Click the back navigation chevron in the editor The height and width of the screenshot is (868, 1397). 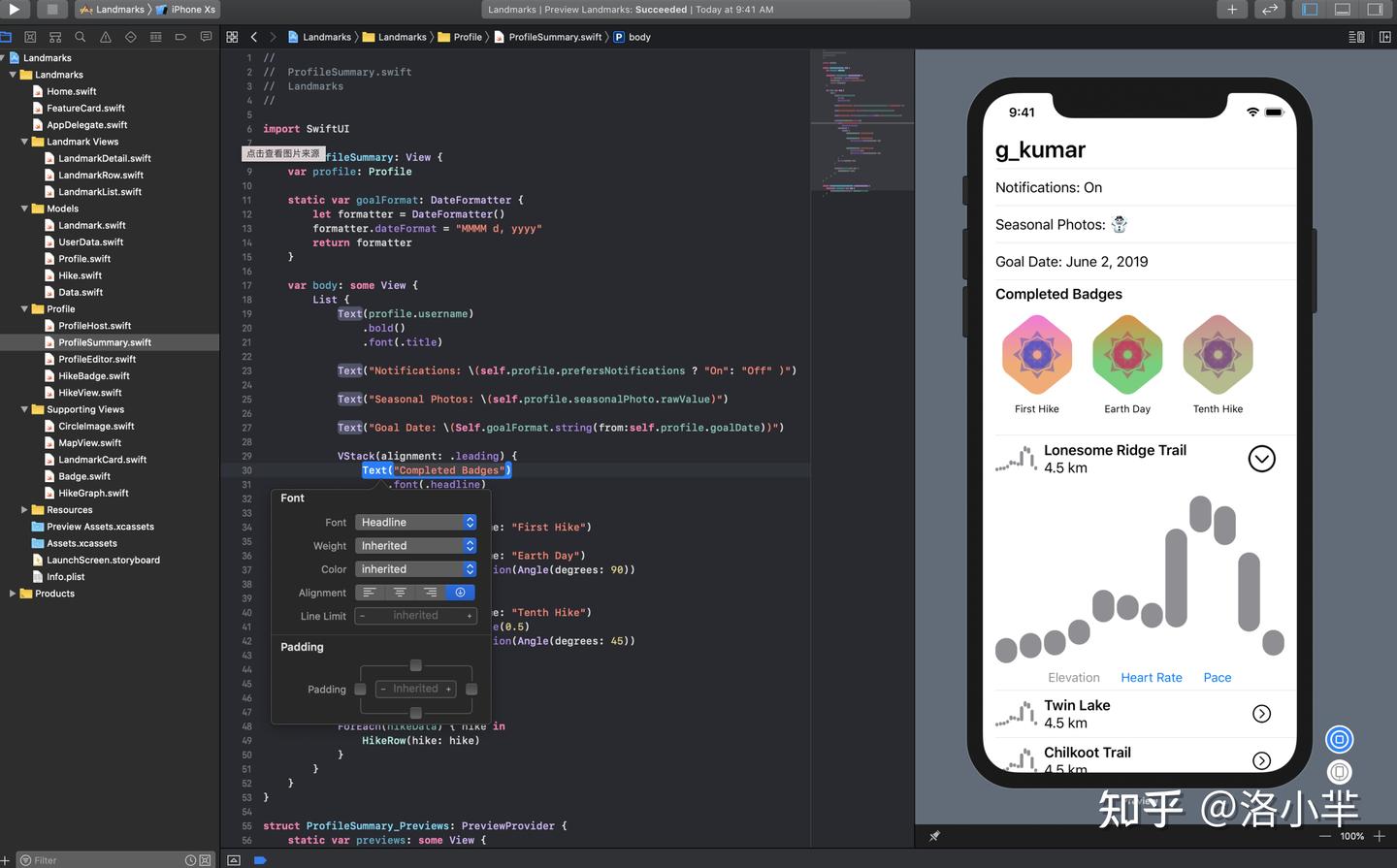coord(254,36)
